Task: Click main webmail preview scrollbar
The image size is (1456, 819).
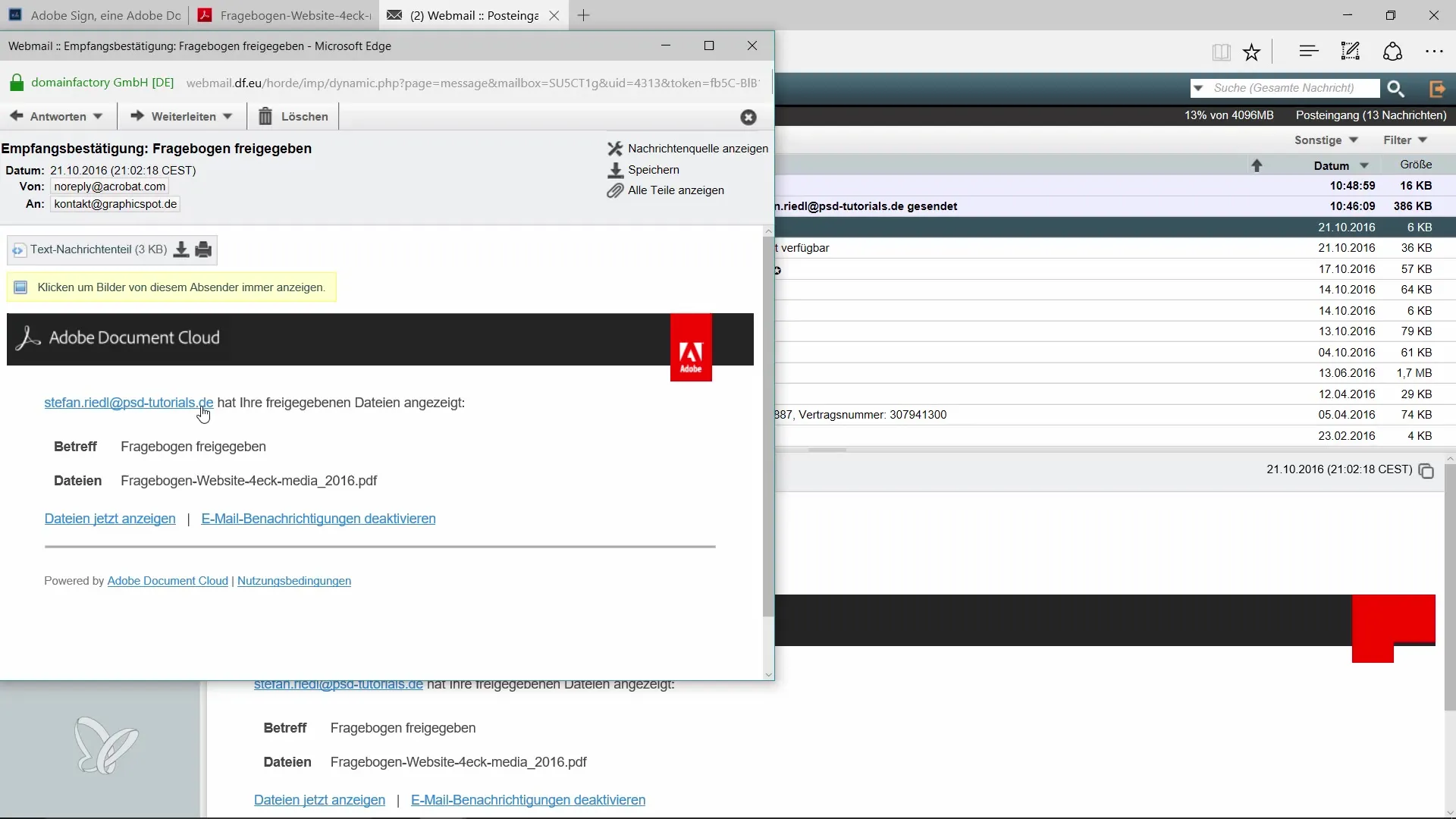Action: click(1450, 588)
